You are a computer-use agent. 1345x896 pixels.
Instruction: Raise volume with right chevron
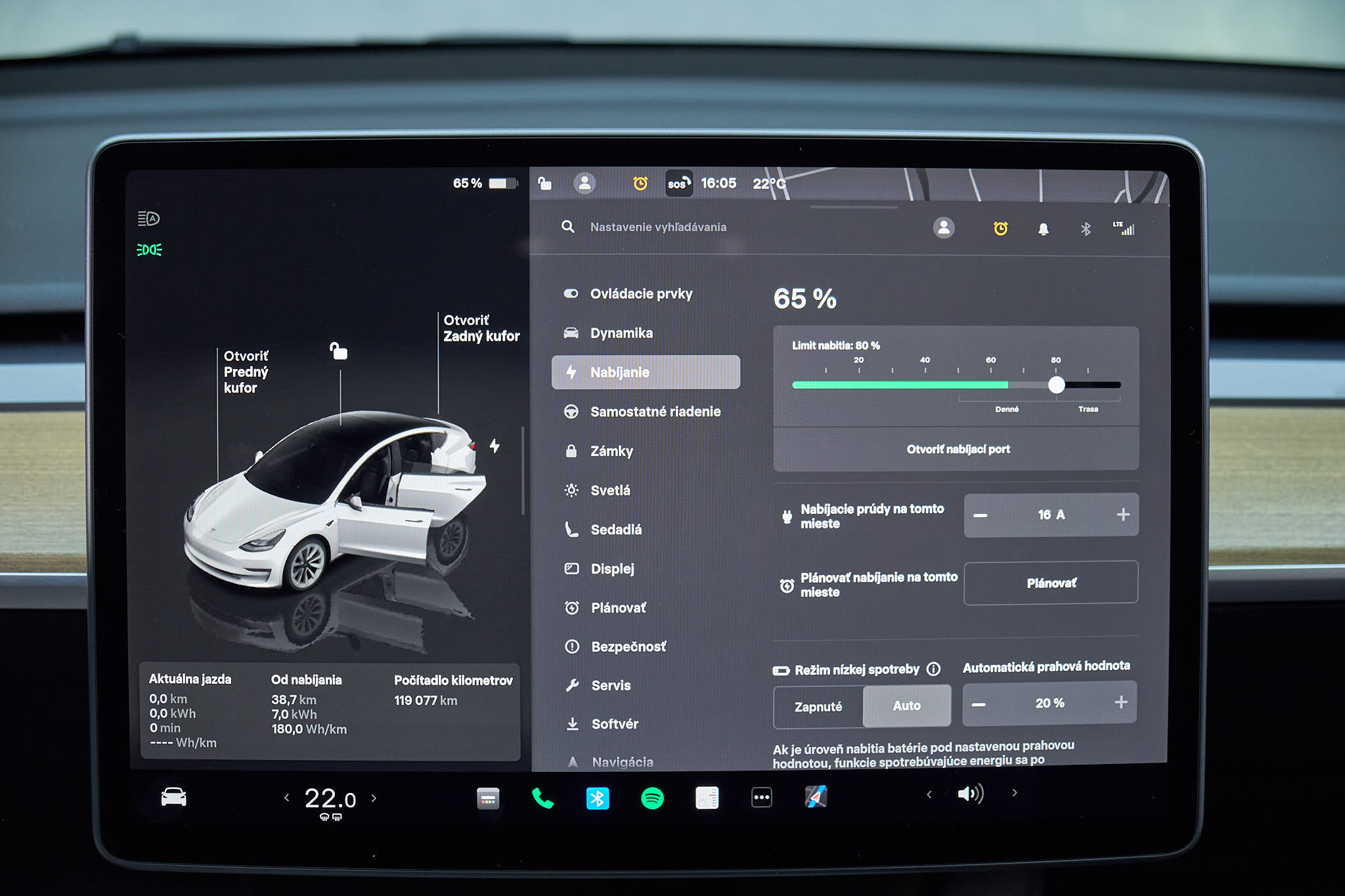[1015, 793]
